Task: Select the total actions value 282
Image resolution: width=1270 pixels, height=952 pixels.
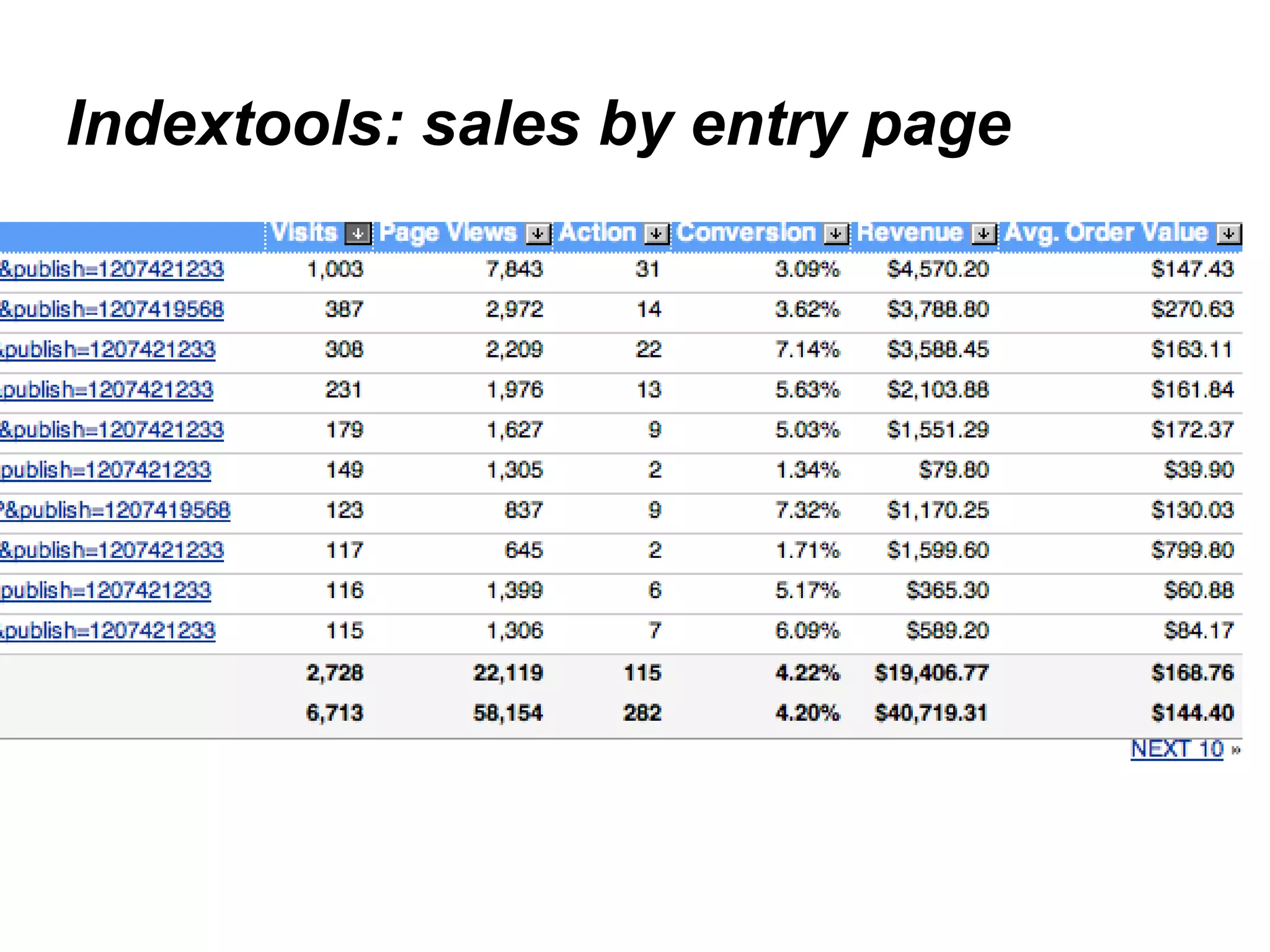Action: (x=642, y=713)
